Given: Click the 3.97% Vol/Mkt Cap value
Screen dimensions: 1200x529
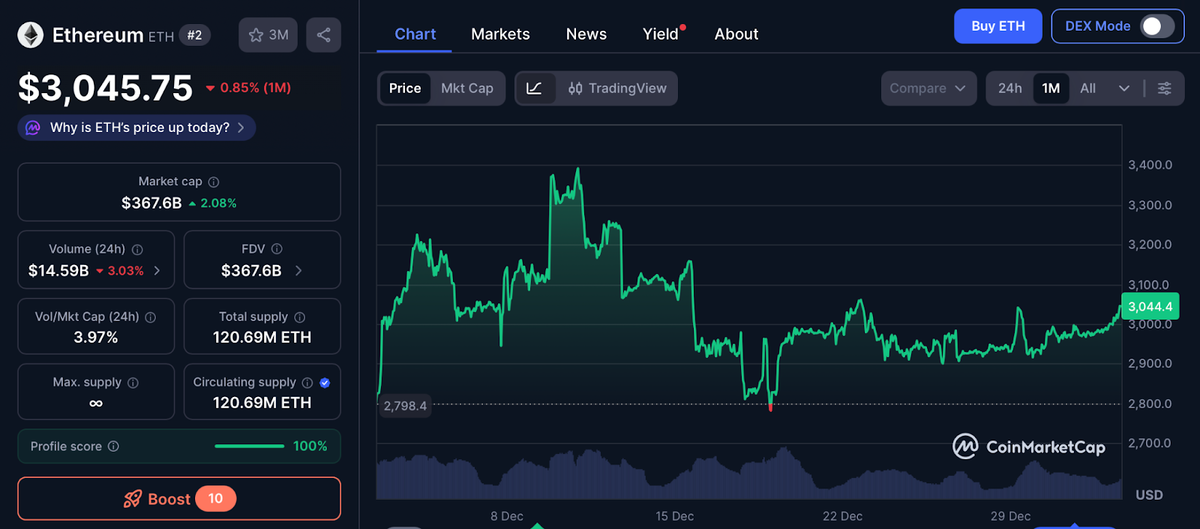Looking at the screenshot, I should [96, 338].
